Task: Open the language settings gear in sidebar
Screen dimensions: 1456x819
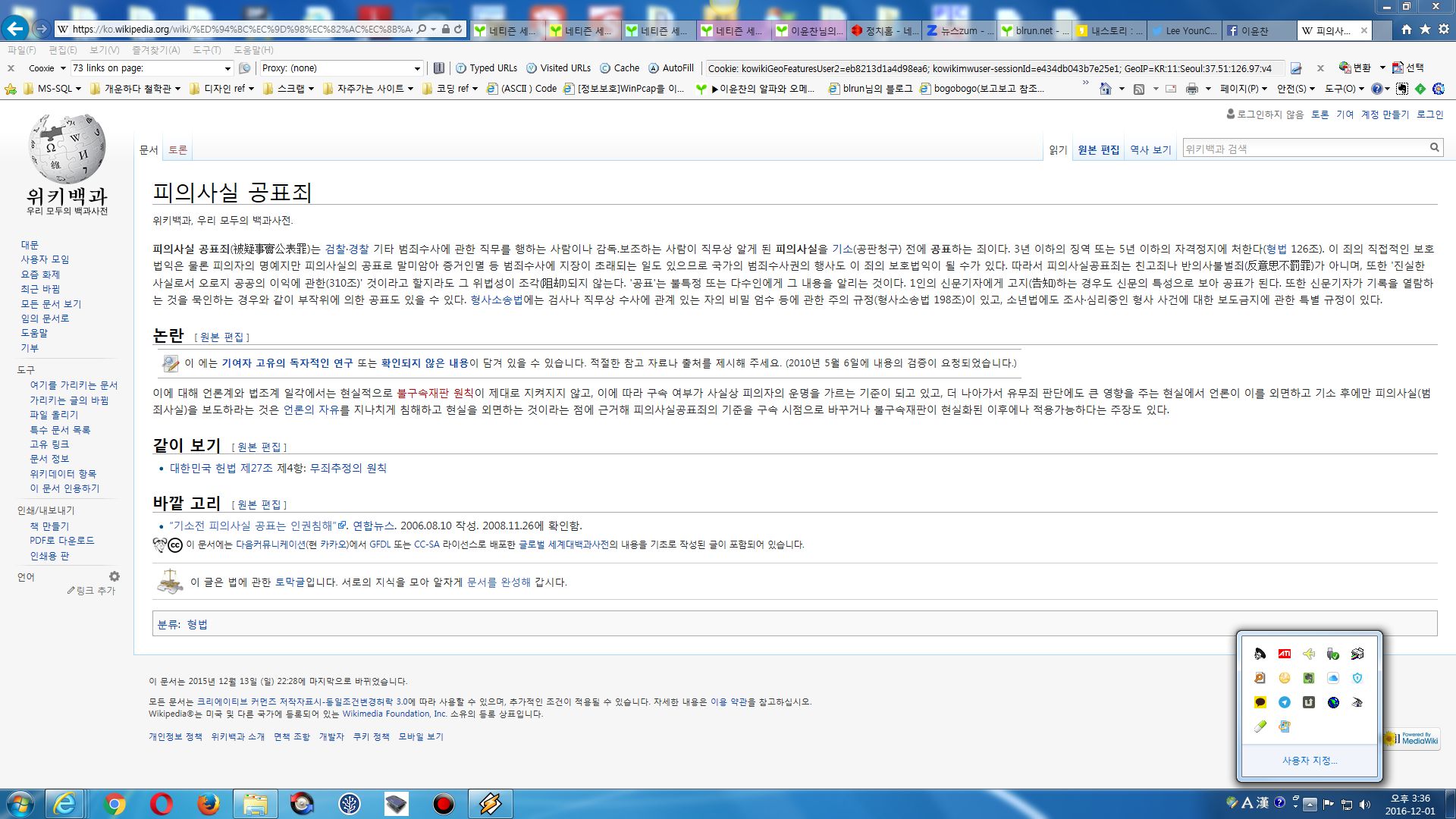Action: click(115, 576)
